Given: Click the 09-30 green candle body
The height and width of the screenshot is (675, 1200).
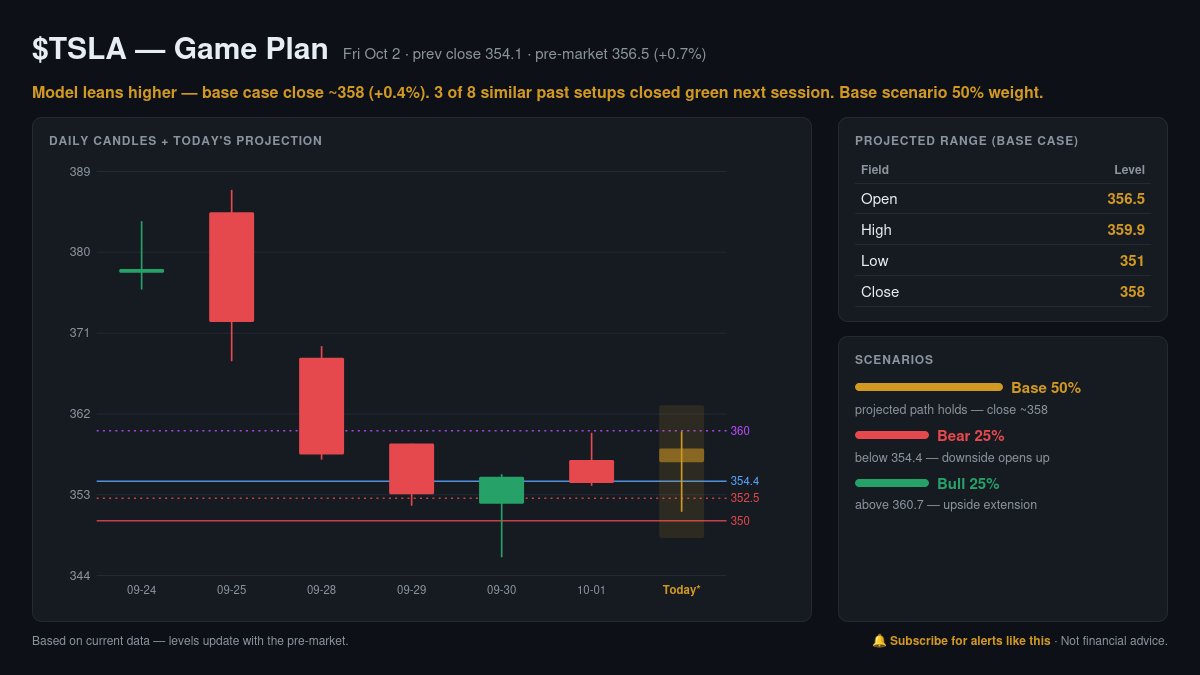Looking at the screenshot, I should pos(501,490).
